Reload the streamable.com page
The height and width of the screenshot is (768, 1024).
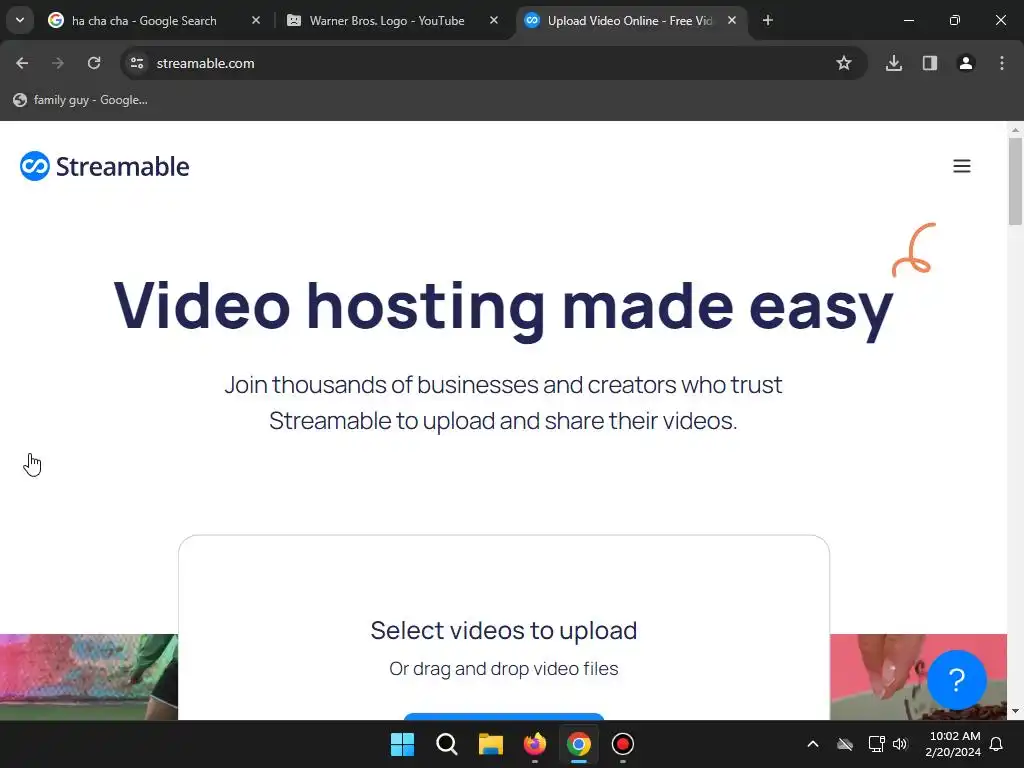(x=94, y=63)
